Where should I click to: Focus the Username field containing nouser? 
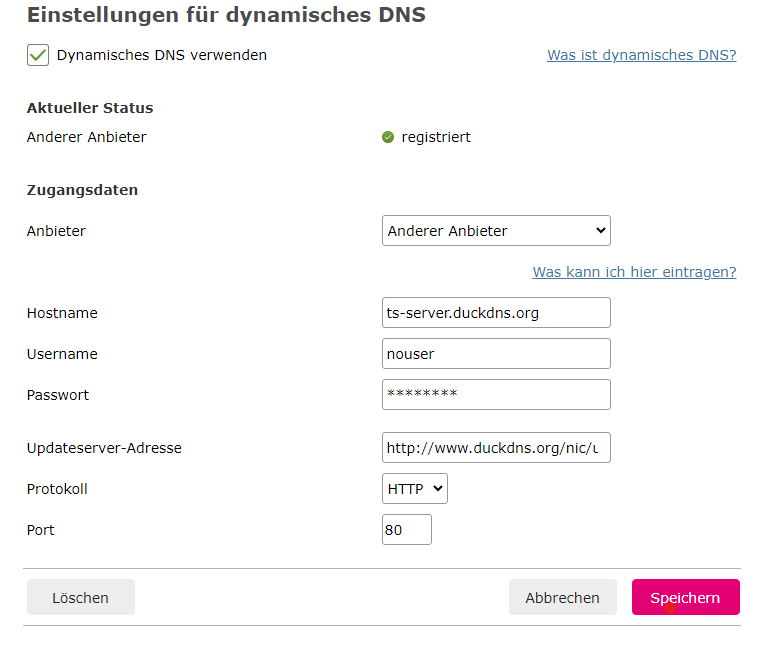click(496, 354)
